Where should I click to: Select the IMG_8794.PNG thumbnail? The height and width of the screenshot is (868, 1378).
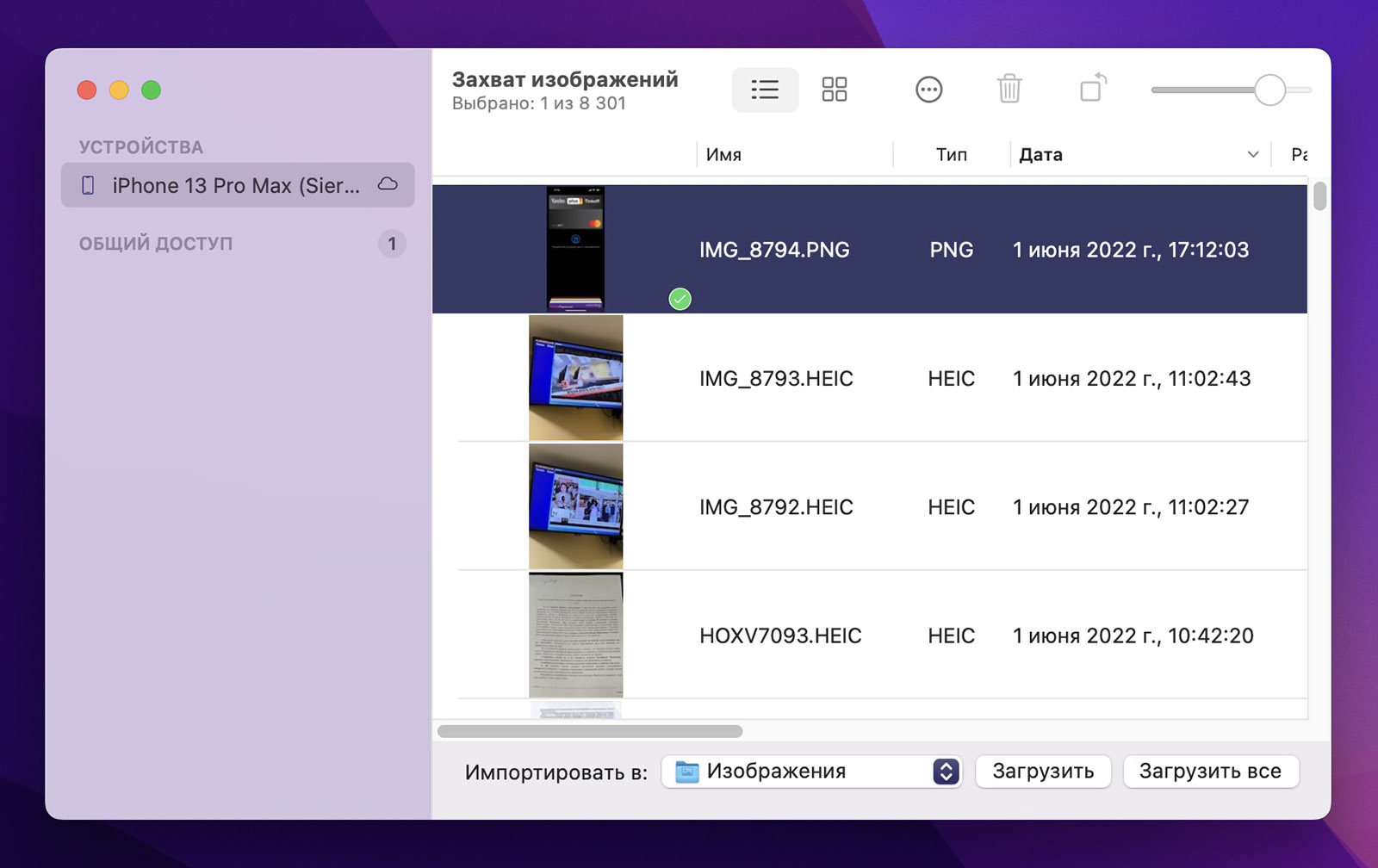click(x=575, y=249)
